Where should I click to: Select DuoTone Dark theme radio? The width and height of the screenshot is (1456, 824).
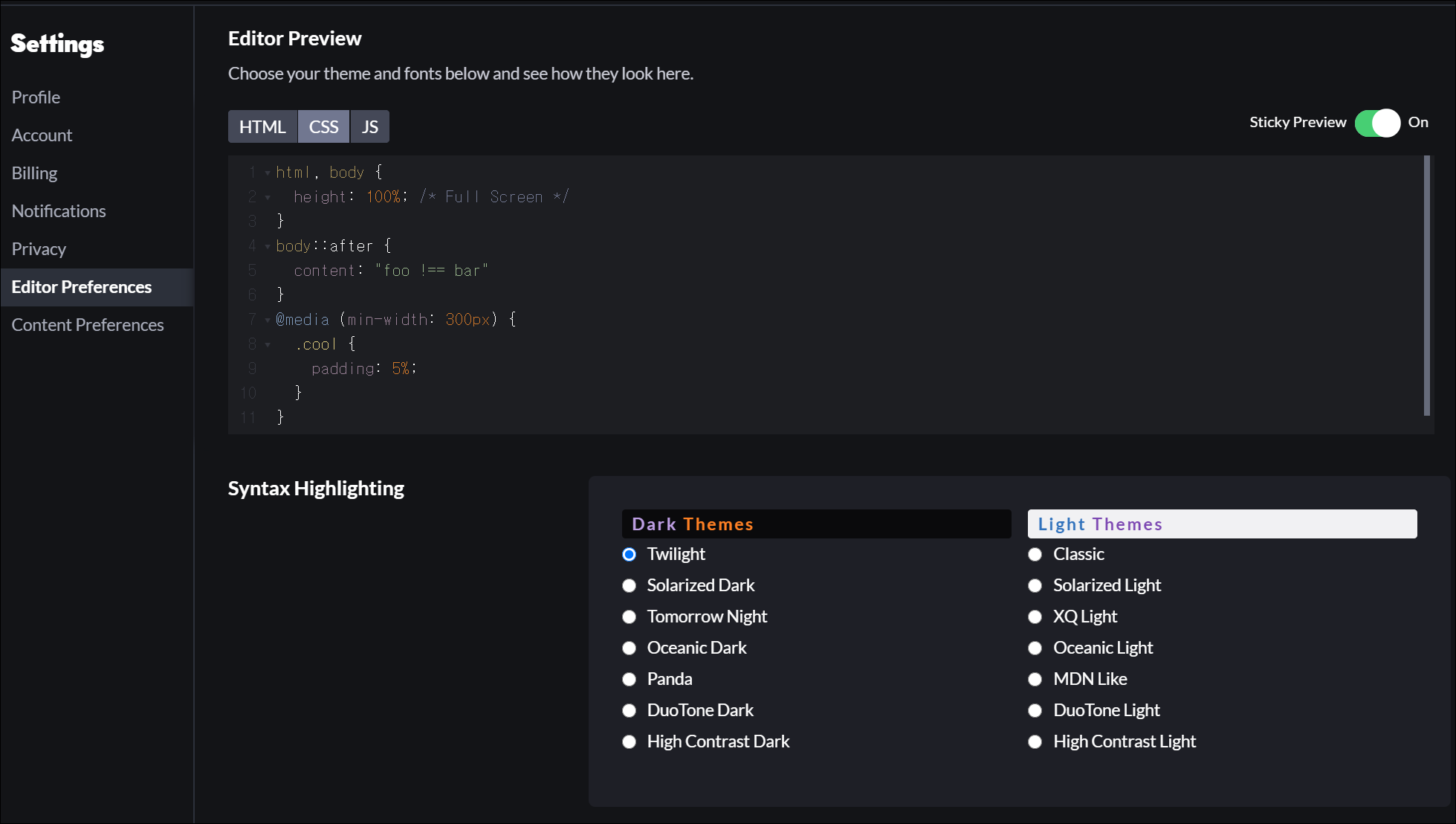coord(629,711)
